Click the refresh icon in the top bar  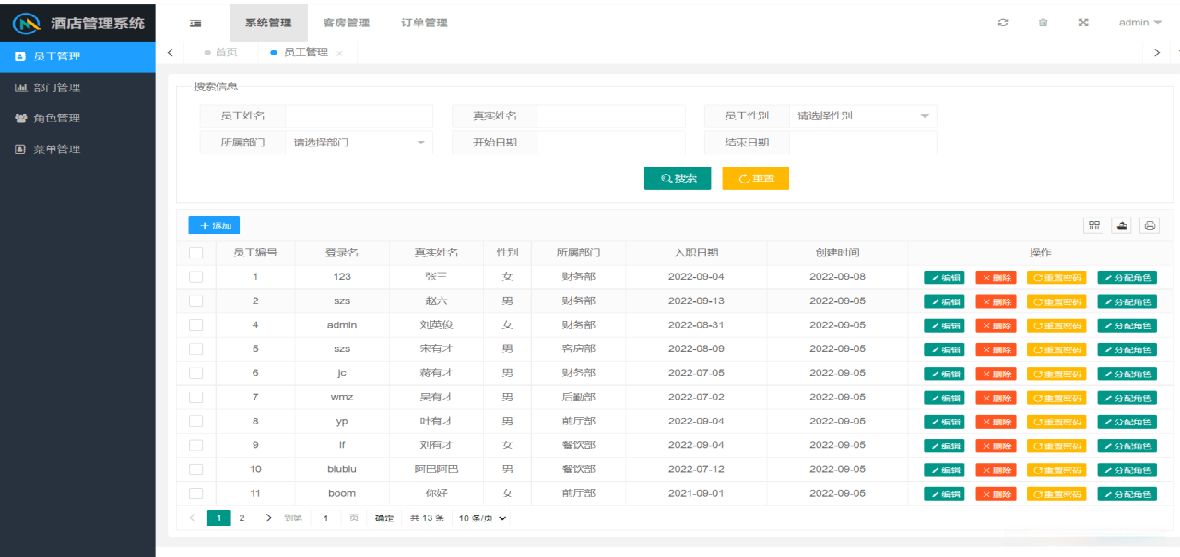point(1003,23)
